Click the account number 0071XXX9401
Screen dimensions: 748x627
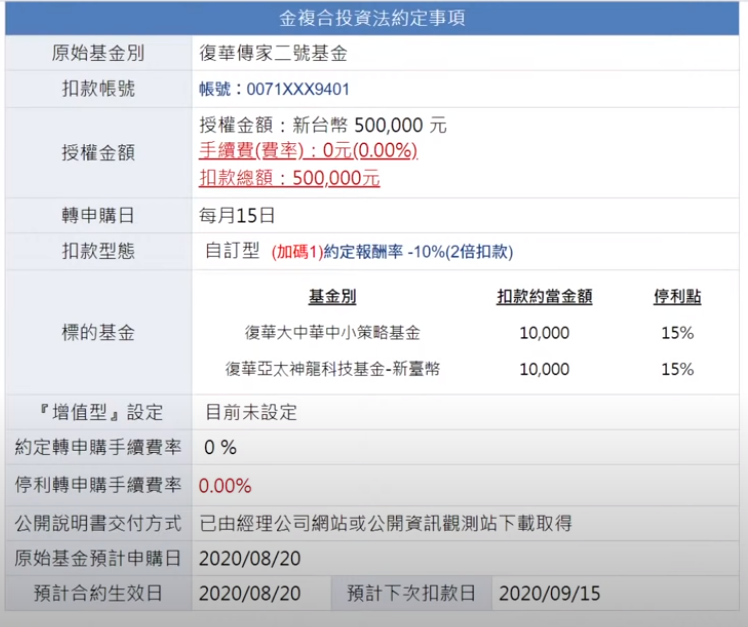(x=298, y=89)
